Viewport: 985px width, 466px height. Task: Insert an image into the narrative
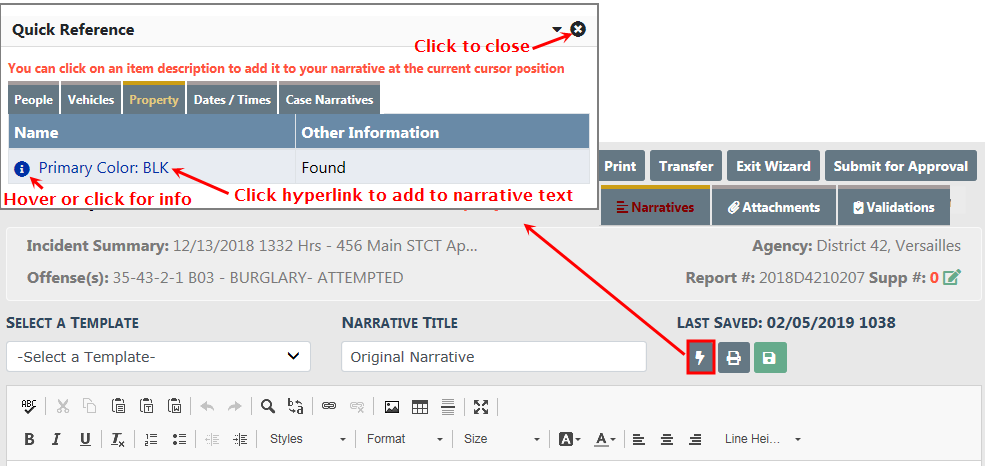(x=392, y=406)
